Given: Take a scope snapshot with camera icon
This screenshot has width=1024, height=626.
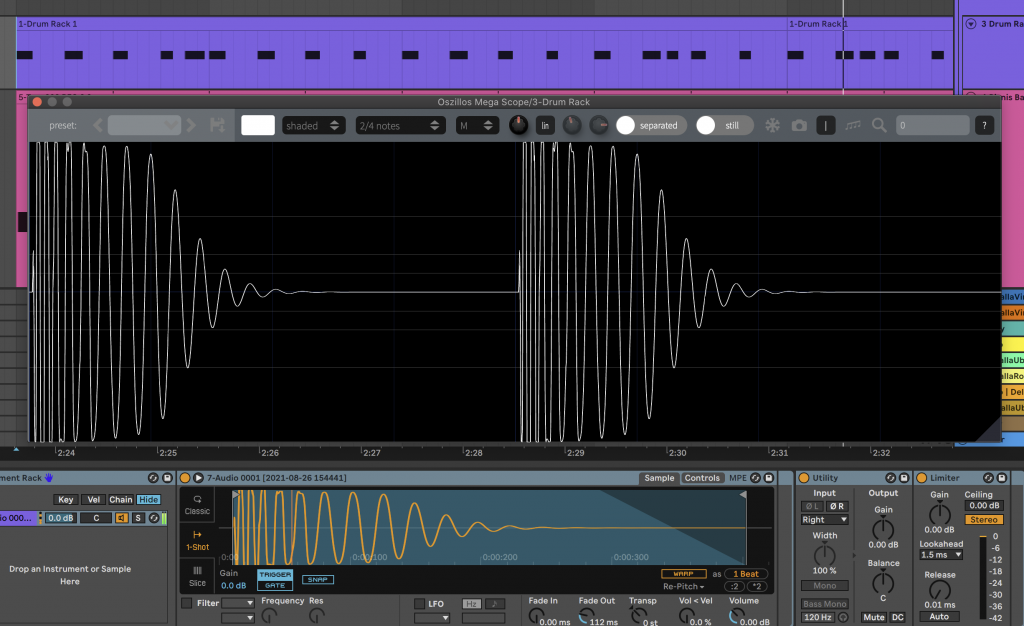Looking at the screenshot, I should pos(799,125).
